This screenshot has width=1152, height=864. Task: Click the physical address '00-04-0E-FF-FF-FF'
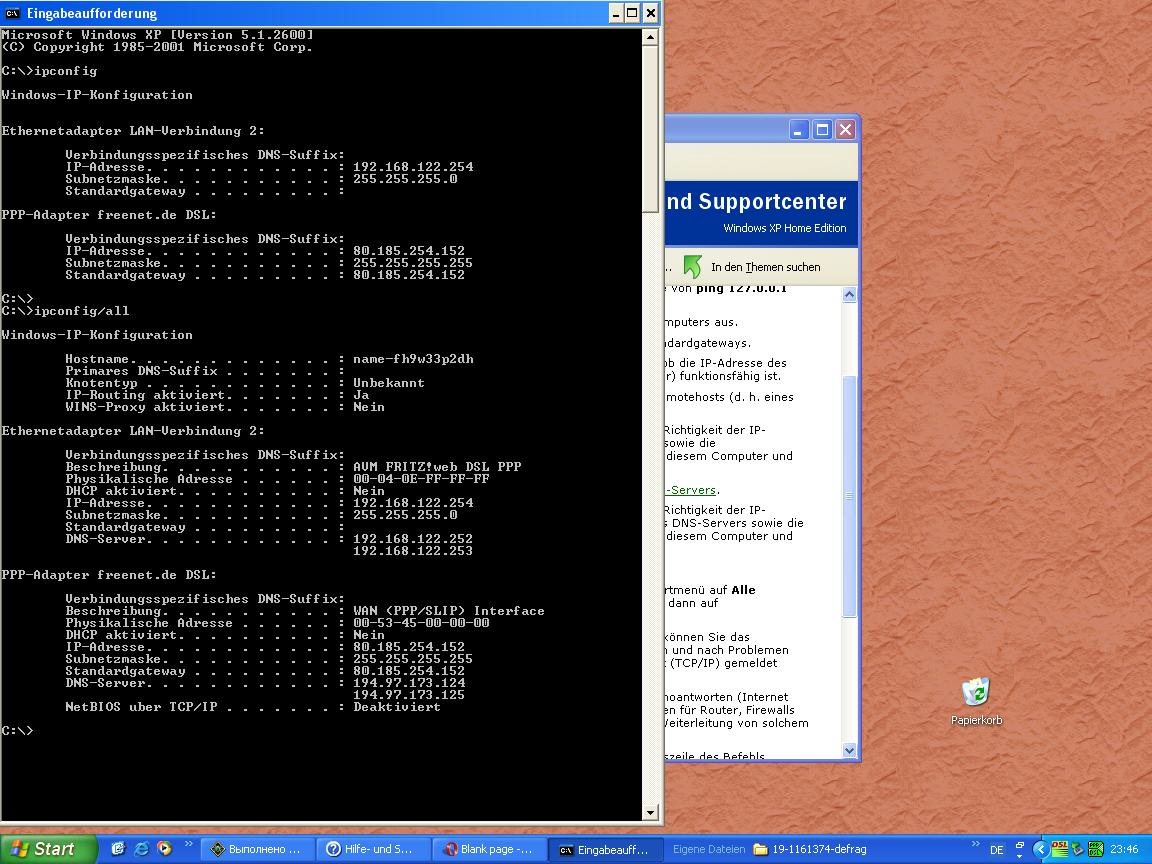pyautogui.click(x=421, y=479)
